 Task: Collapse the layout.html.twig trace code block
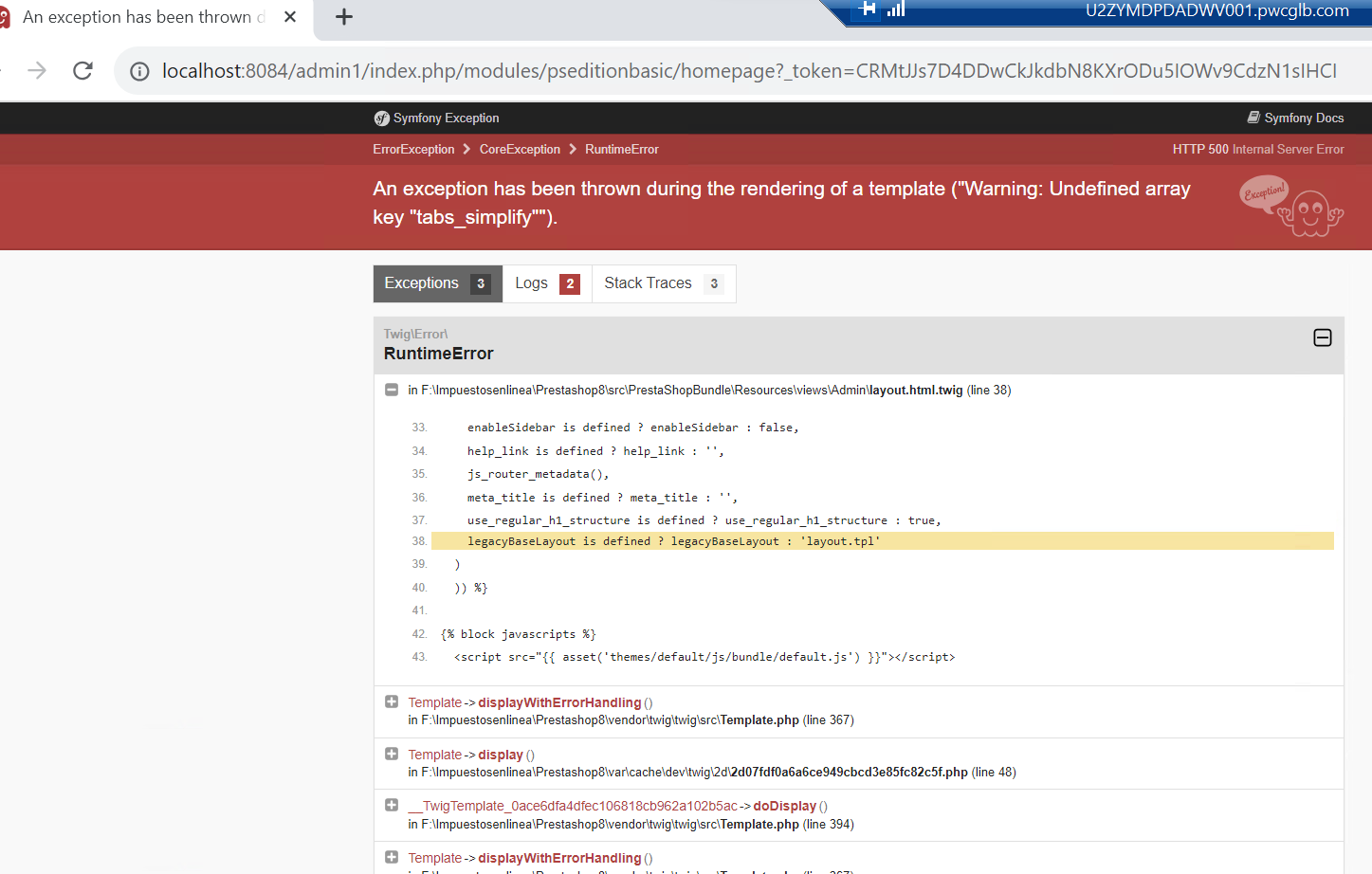392,390
